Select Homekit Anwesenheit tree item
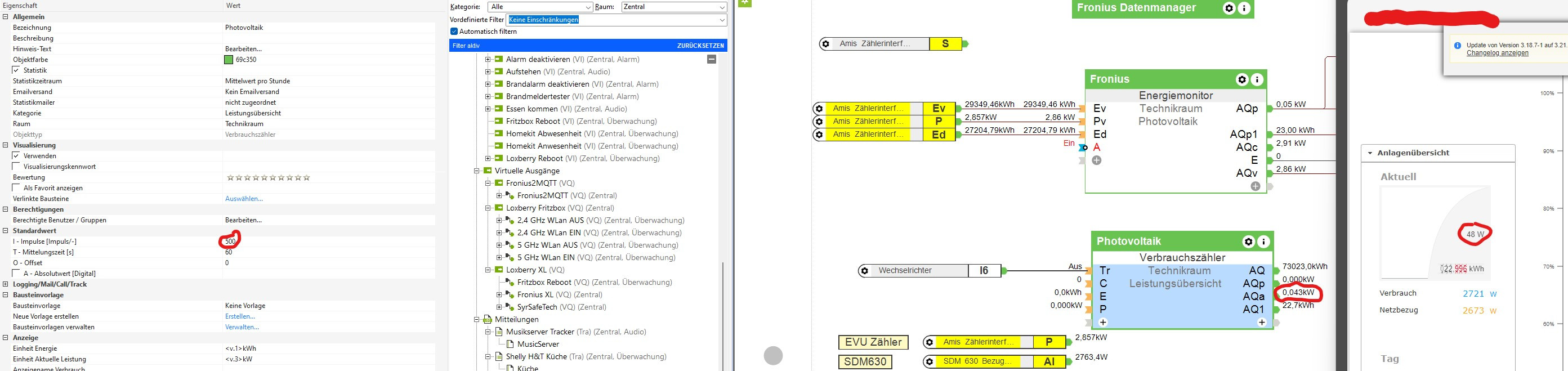The width and height of the screenshot is (1568, 371). [x=592, y=146]
